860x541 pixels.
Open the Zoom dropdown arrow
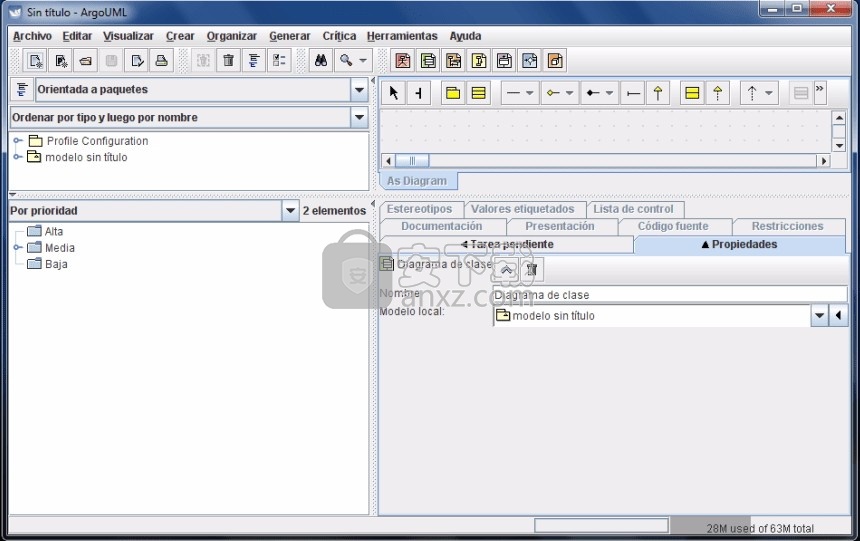363,60
